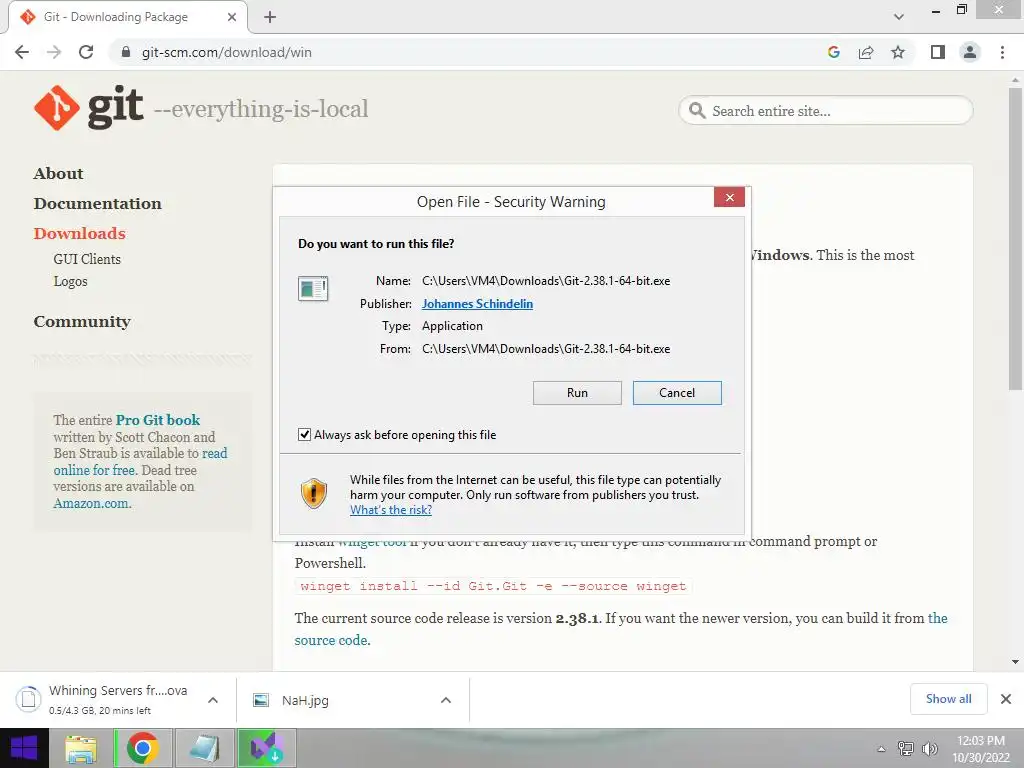The image size is (1024, 768).
Task: Open the Notepad taskbar icon
Action: click(204, 748)
